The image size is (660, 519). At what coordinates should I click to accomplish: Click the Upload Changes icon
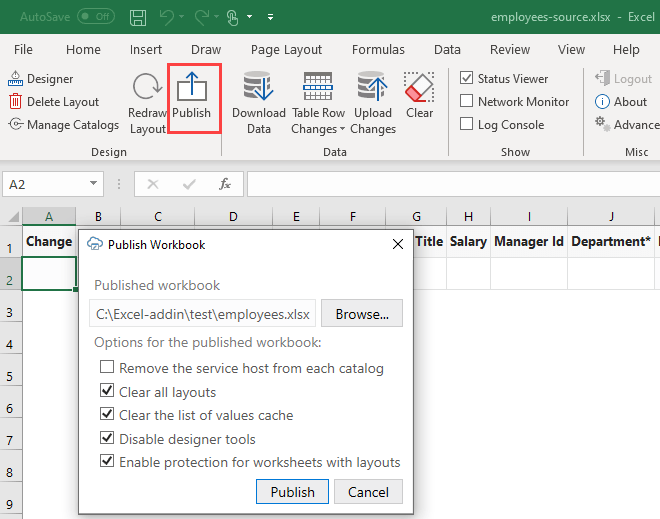coord(372,86)
